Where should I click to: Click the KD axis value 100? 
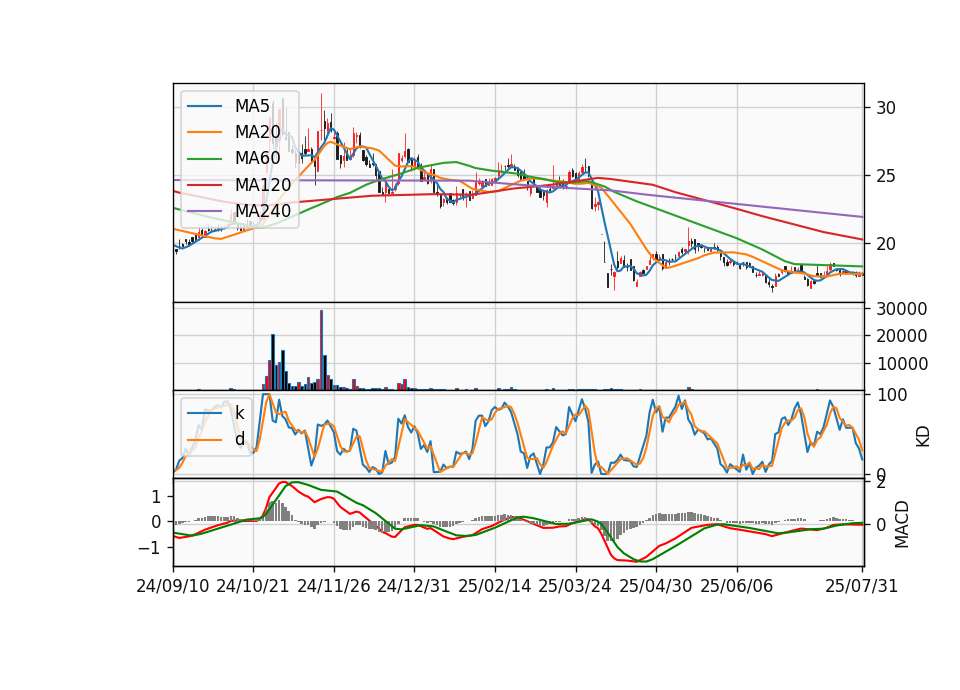[891, 396]
